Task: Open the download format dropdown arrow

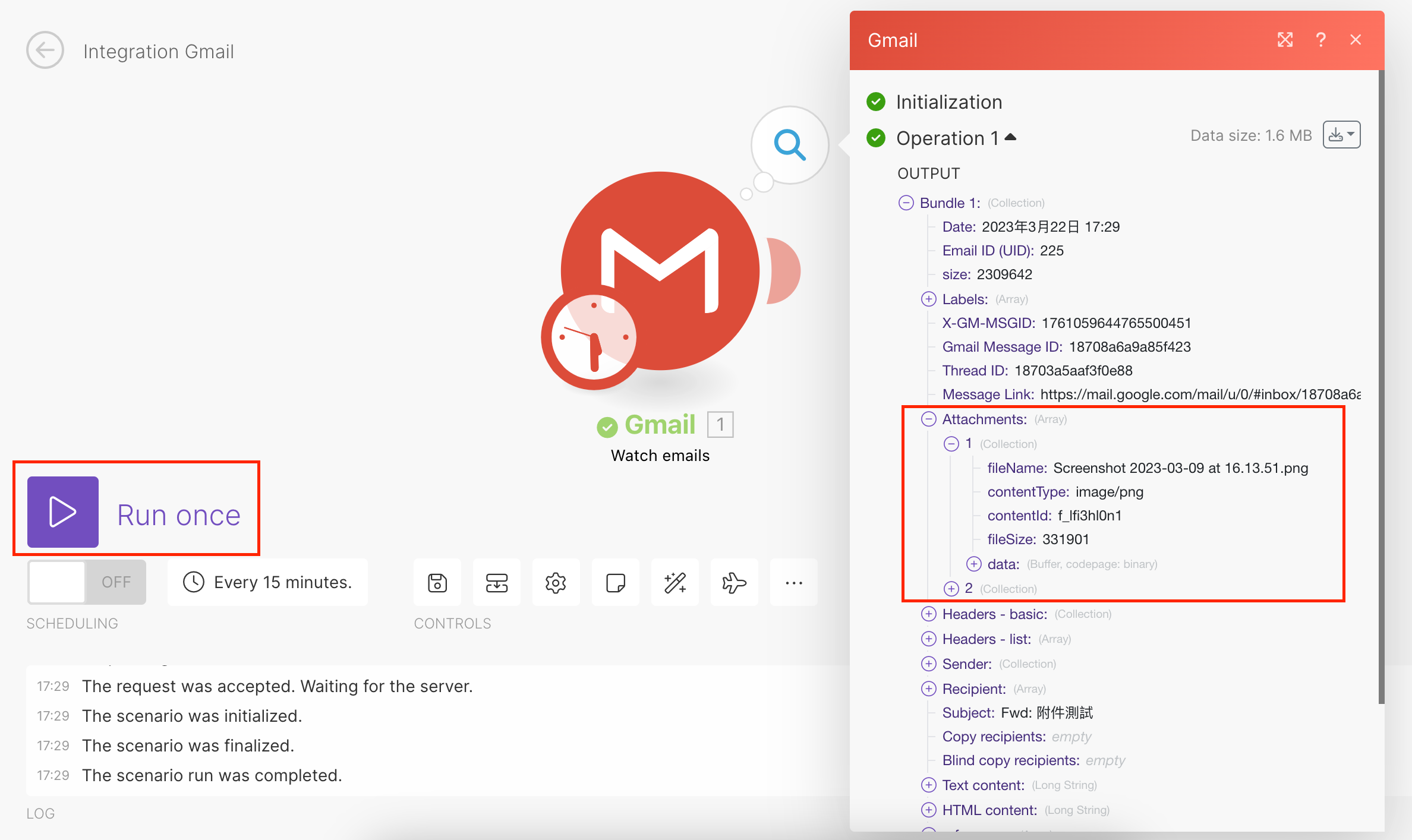Action: pos(1350,134)
